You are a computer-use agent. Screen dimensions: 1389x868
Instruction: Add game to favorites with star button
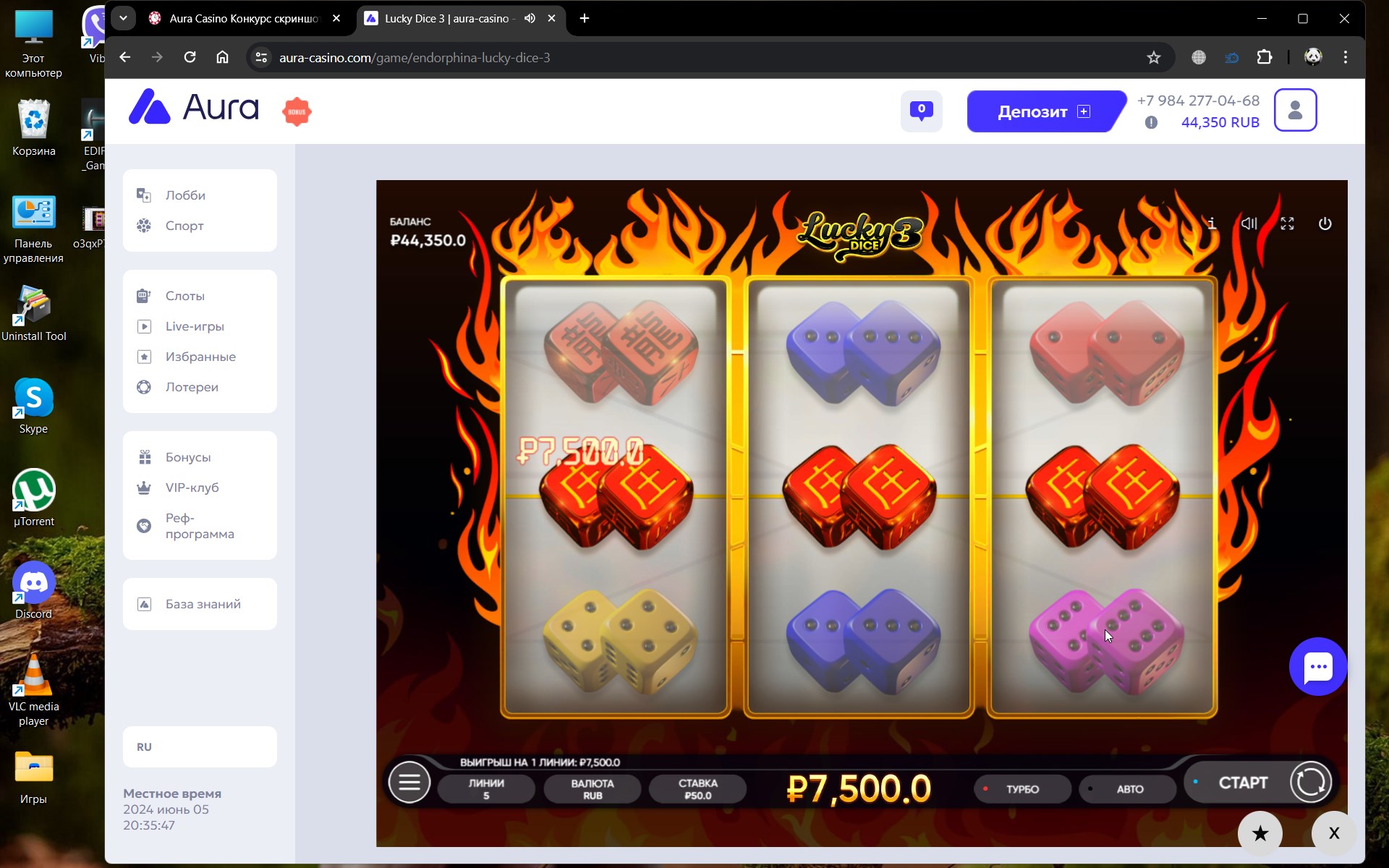(x=1260, y=833)
